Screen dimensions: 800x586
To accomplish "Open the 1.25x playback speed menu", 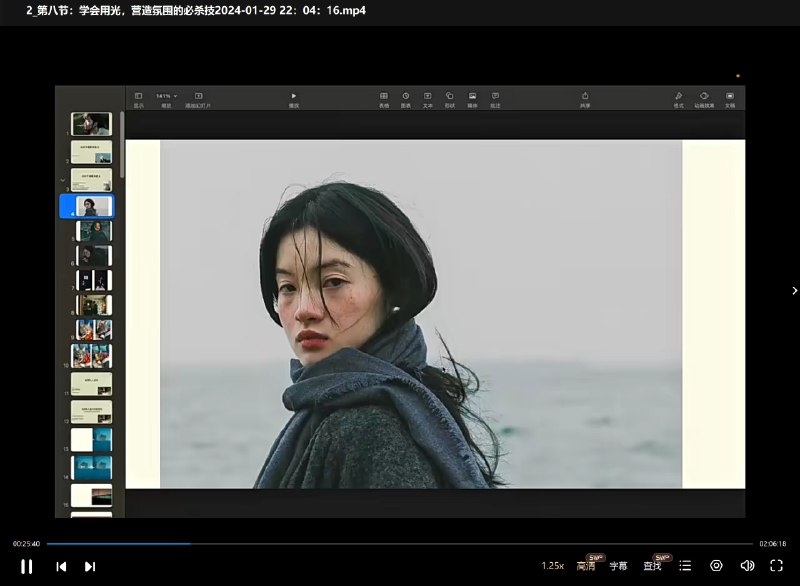I will click(553, 566).
